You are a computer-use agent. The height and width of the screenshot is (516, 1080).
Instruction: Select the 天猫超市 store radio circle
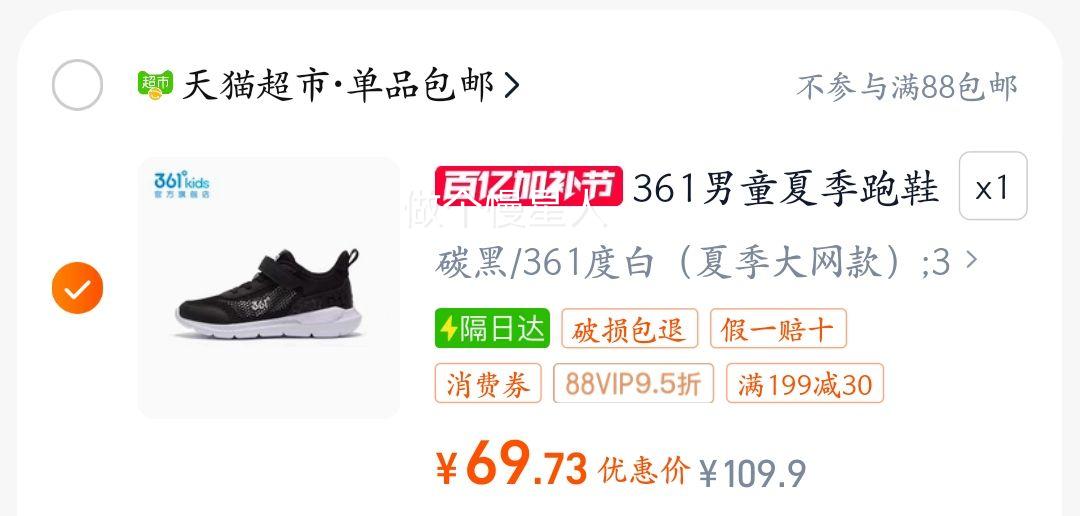(x=77, y=85)
